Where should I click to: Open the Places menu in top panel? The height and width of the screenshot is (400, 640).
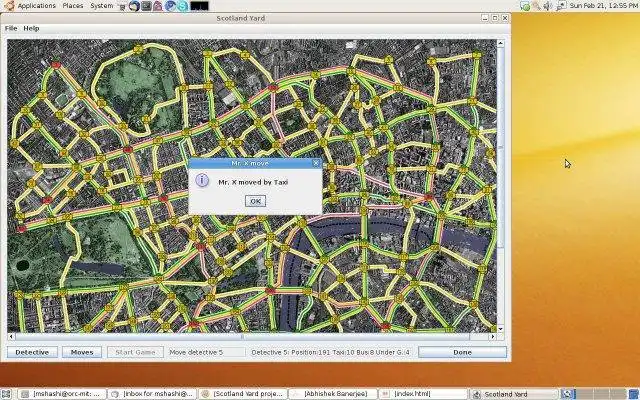pyautogui.click(x=73, y=6)
